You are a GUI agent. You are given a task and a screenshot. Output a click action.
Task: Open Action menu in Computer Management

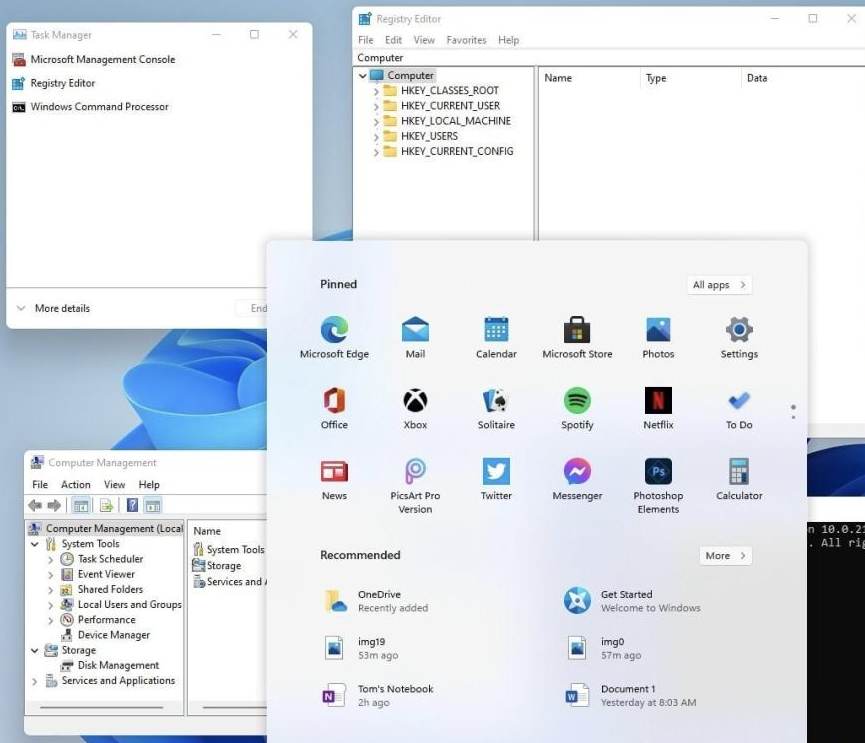pyautogui.click(x=76, y=485)
